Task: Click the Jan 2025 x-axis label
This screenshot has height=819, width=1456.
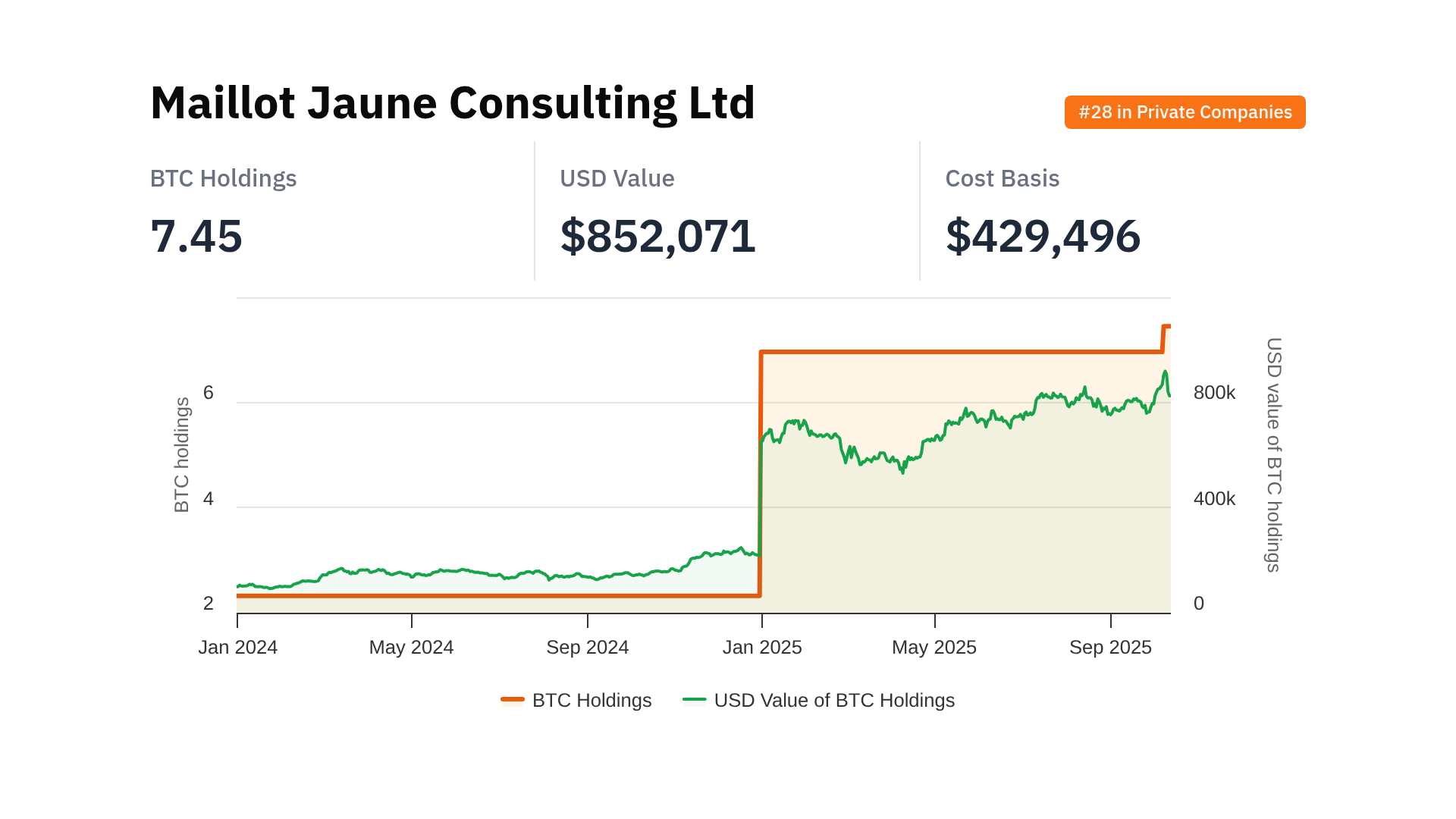Action: [762, 647]
